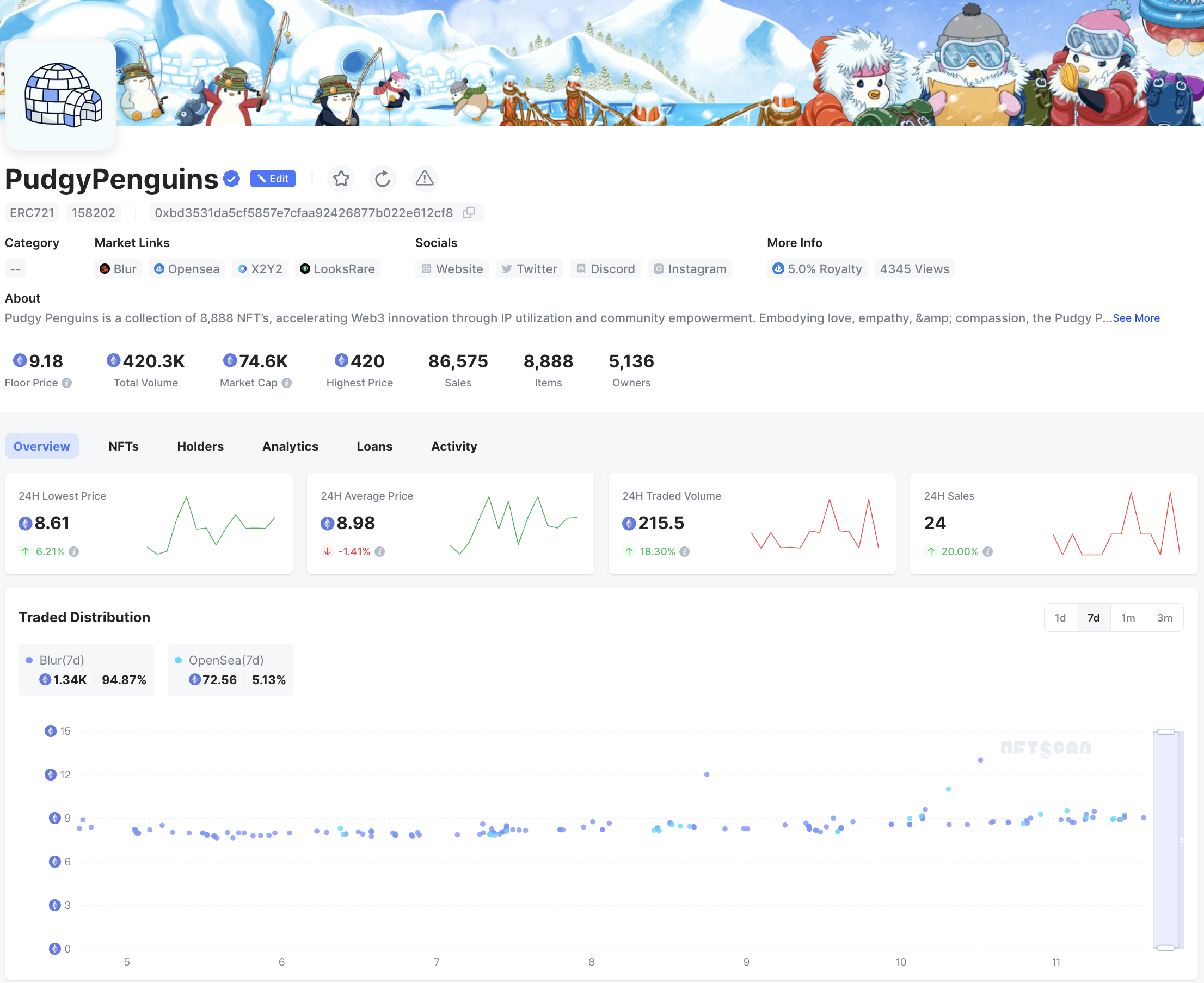Click the info icon beside 20.00%
The height and width of the screenshot is (983, 1204).
[x=987, y=552]
